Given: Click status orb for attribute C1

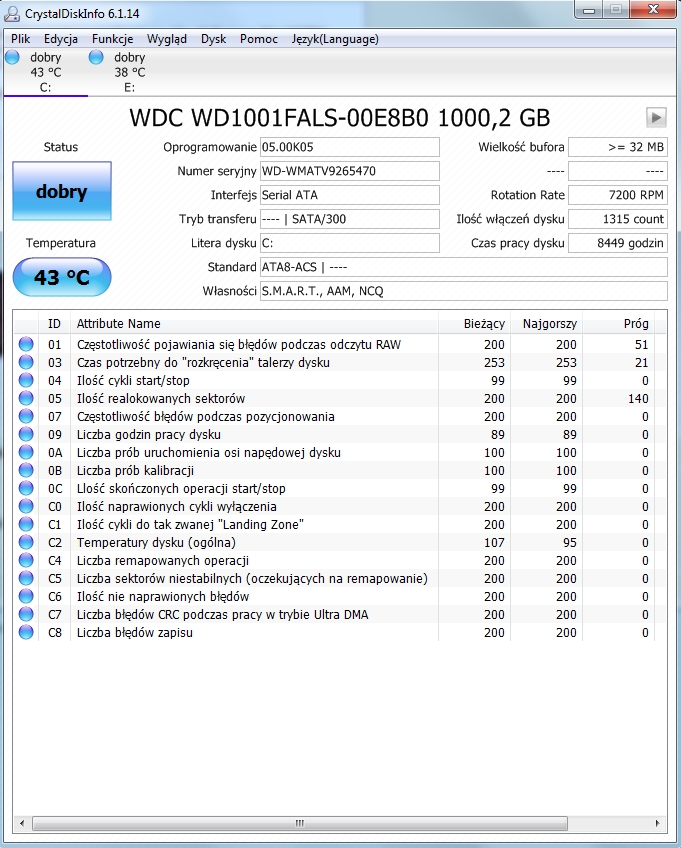Looking at the screenshot, I should click(26, 524).
